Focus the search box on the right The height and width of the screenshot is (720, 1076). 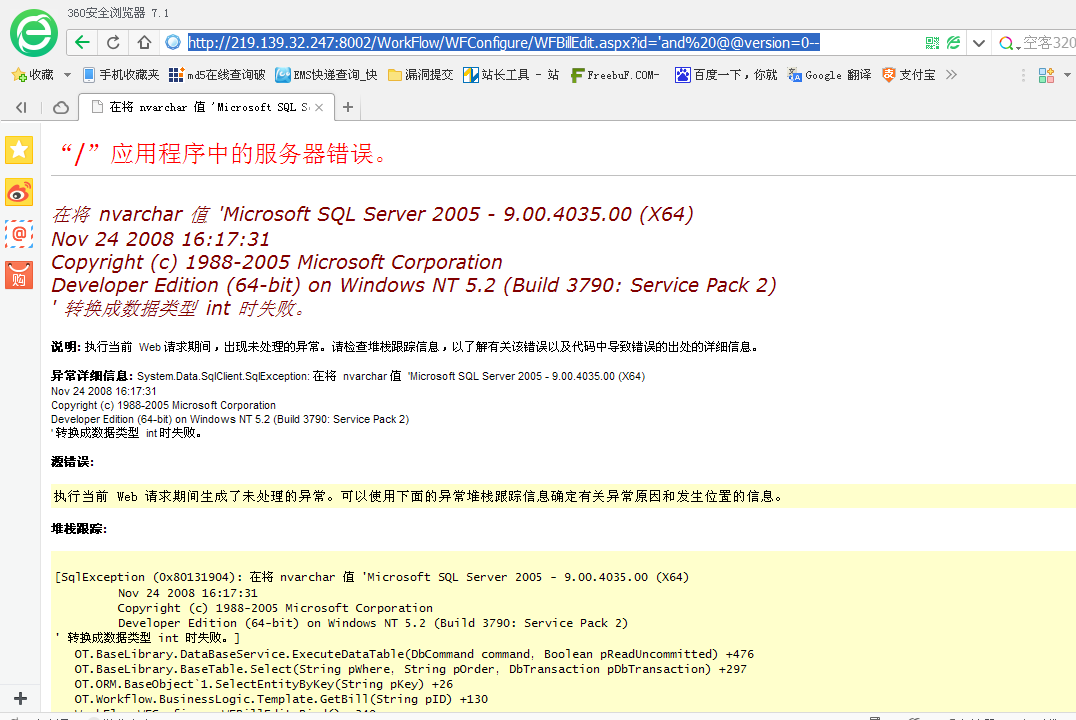click(1049, 43)
